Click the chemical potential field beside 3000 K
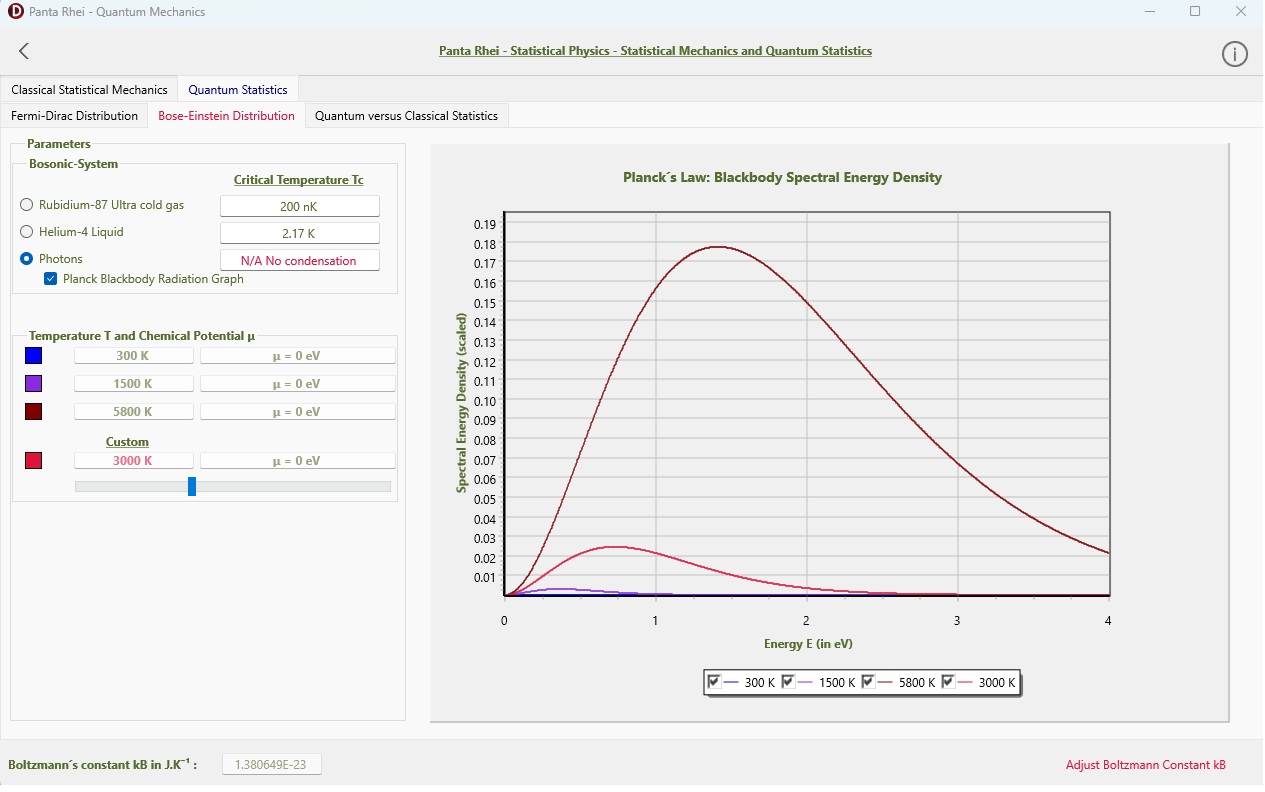 click(x=298, y=461)
